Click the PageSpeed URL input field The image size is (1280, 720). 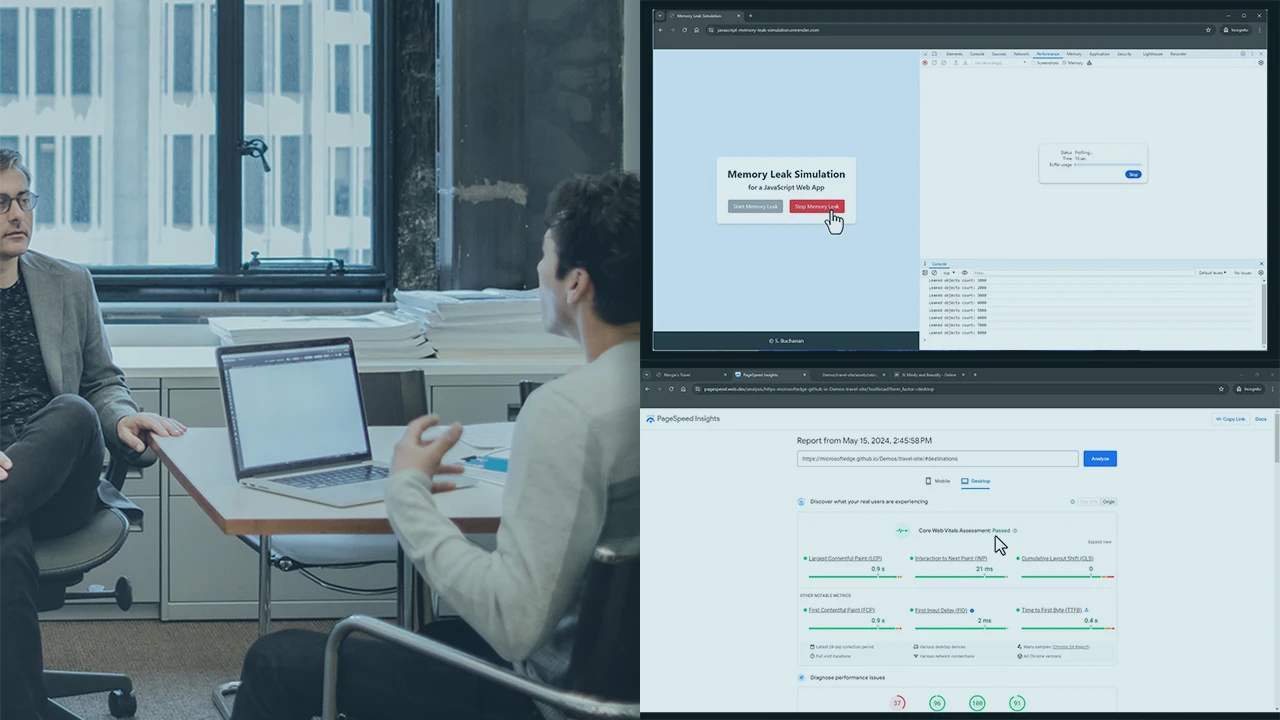tap(937, 459)
